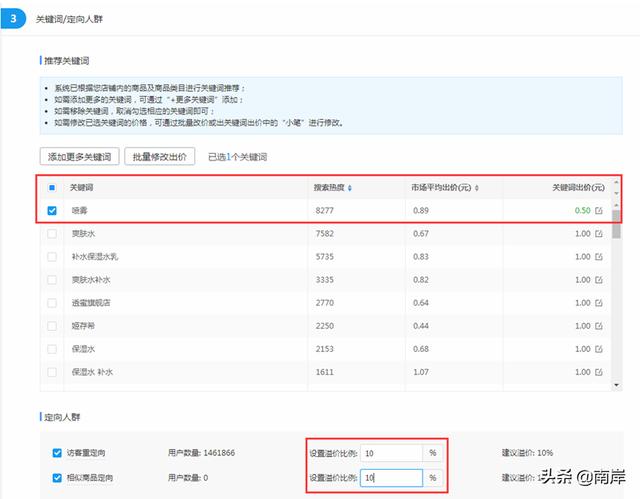
Task: Select the 爽肤水补水 keyword checkbox
Action: (x=52, y=280)
